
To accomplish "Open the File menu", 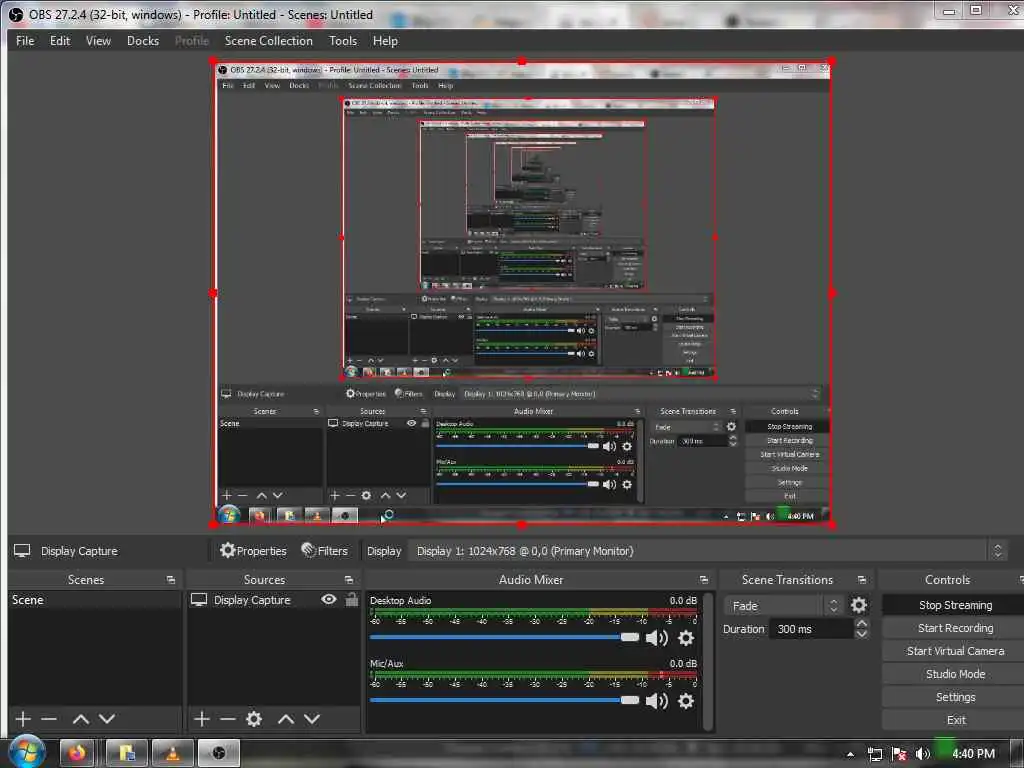I will pyautogui.click(x=25, y=40).
